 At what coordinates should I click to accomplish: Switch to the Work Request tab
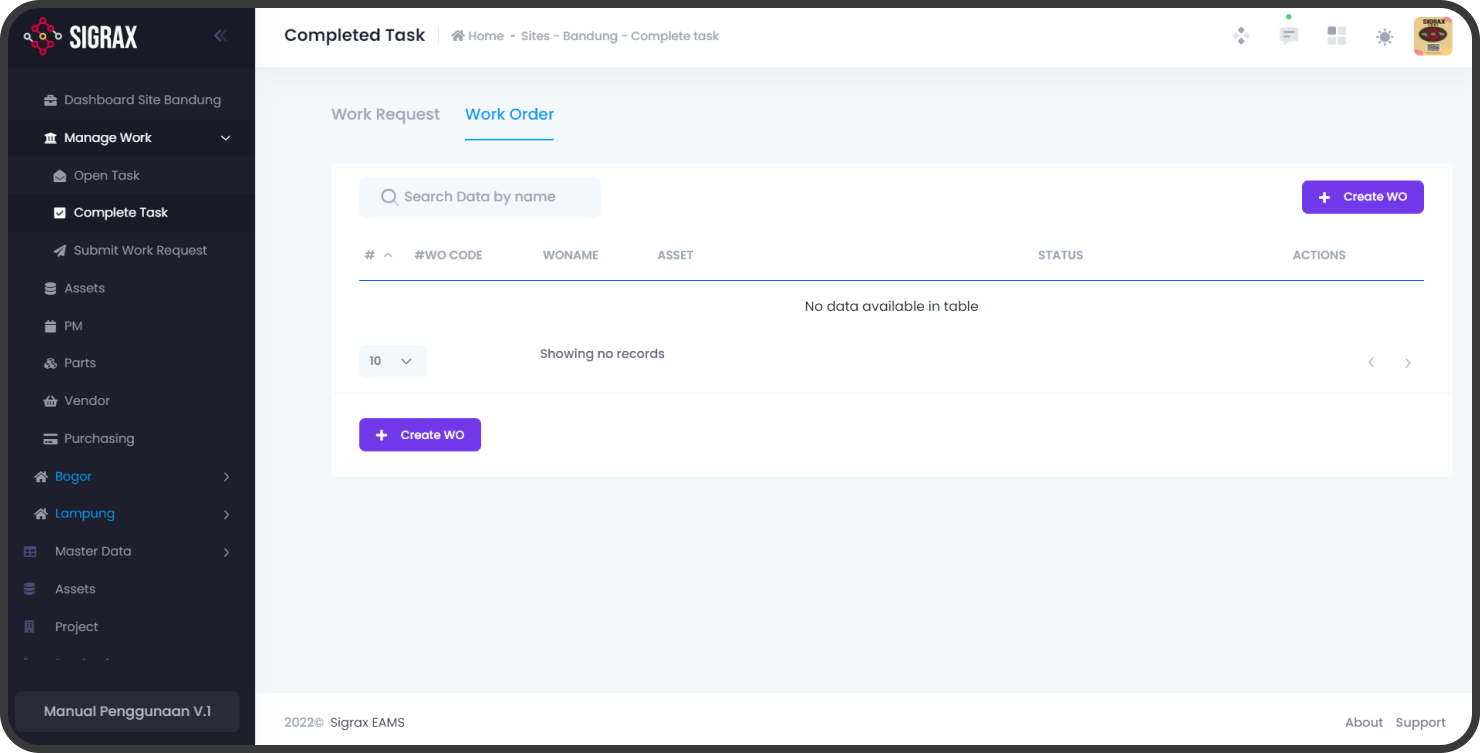pos(385,115)
